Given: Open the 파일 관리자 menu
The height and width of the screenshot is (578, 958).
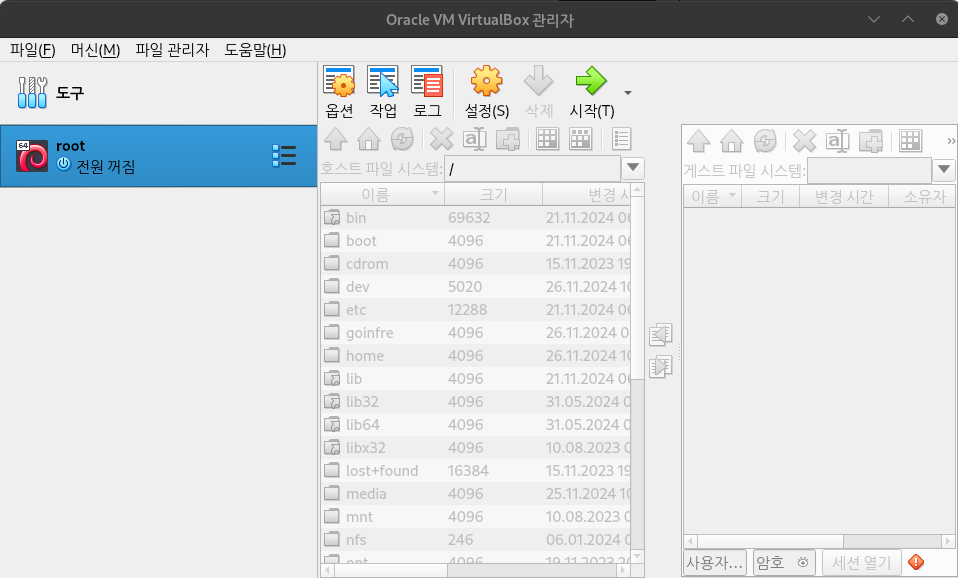Looking at the screenshot, I should pos(172,50).
